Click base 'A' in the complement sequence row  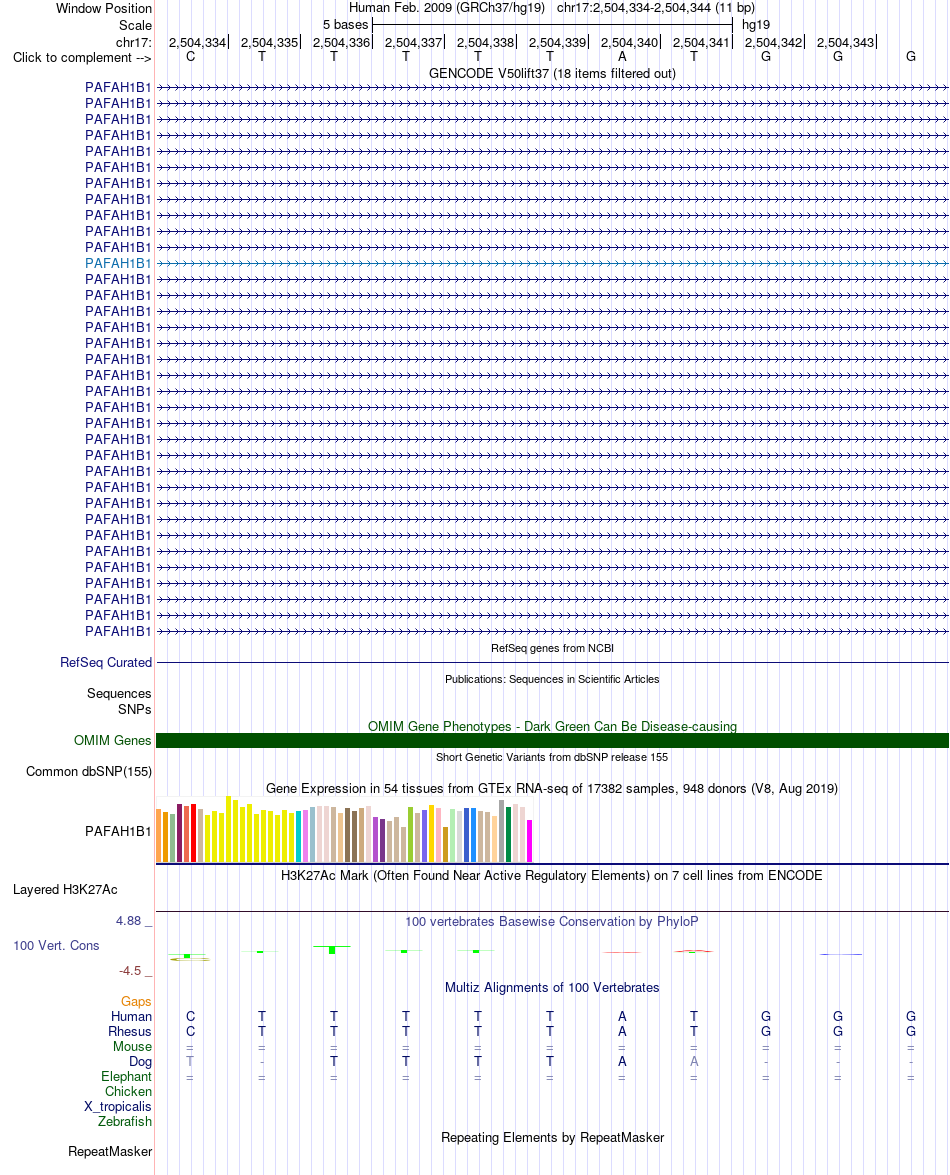tap(622, 56)
